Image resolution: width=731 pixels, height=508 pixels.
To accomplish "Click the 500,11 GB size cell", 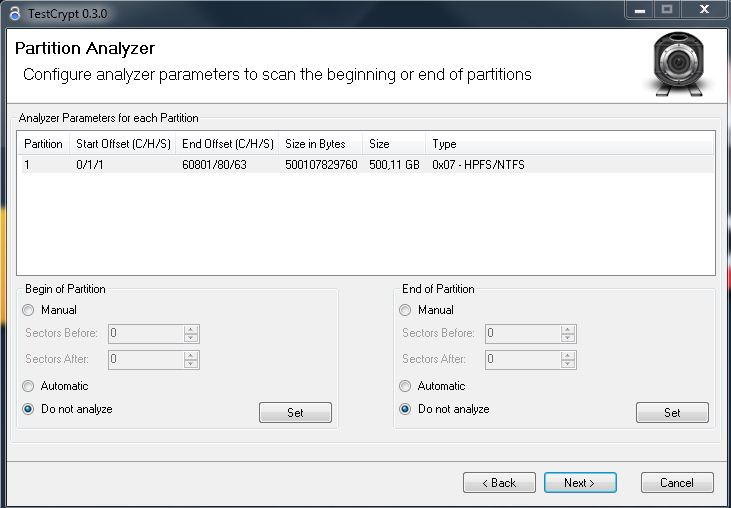I will [x=394, y=165].
